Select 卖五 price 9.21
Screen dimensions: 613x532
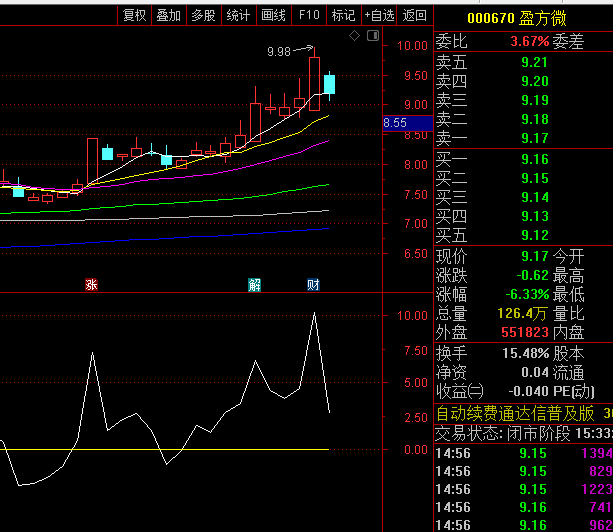coord(535,63)
